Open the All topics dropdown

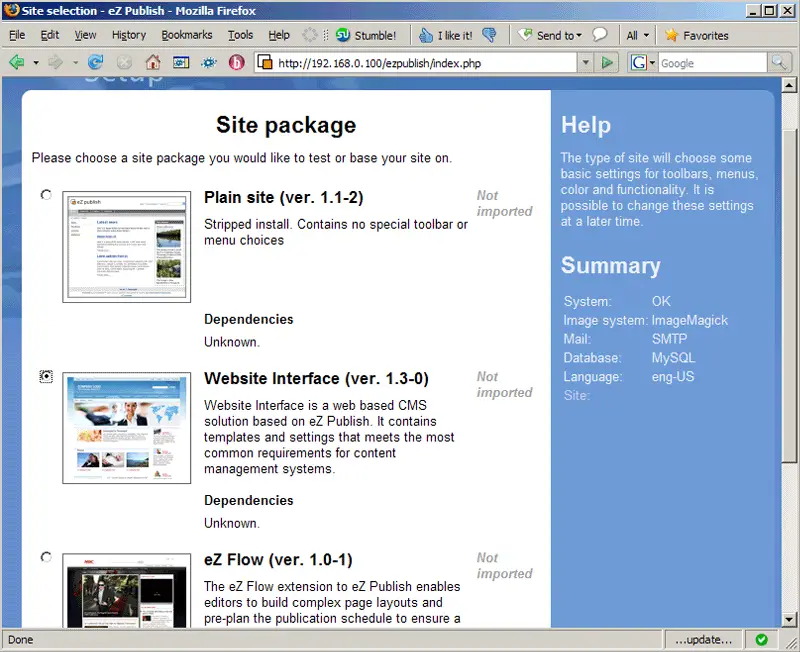[638, 35]
